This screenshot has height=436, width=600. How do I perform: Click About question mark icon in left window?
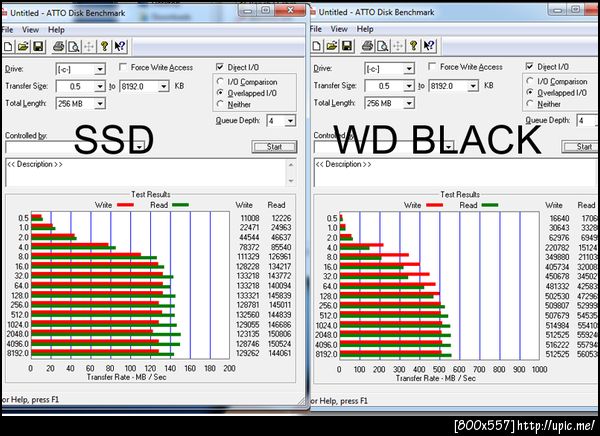point(104,47)
